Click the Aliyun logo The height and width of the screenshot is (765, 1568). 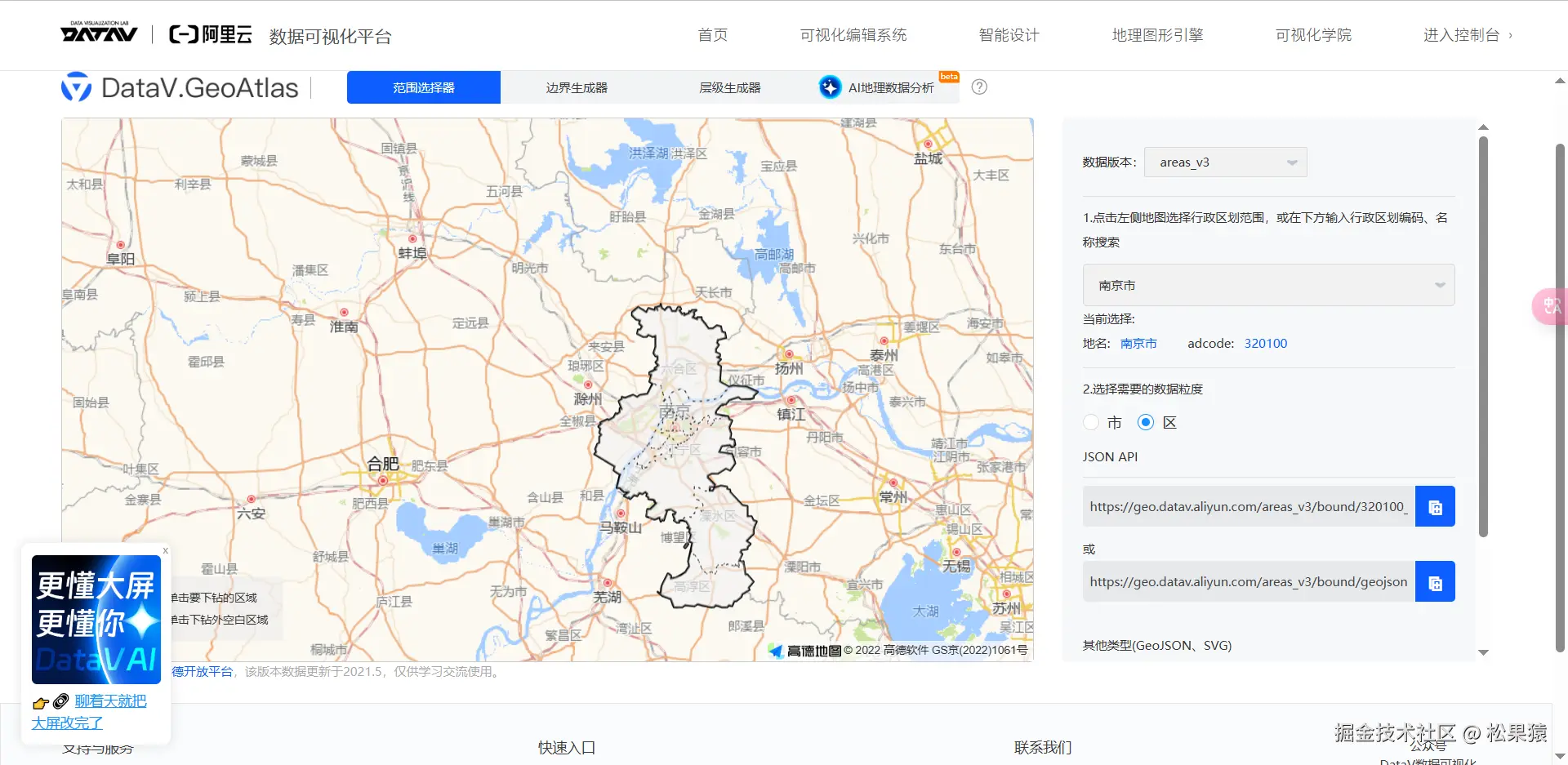pos(210,34)
